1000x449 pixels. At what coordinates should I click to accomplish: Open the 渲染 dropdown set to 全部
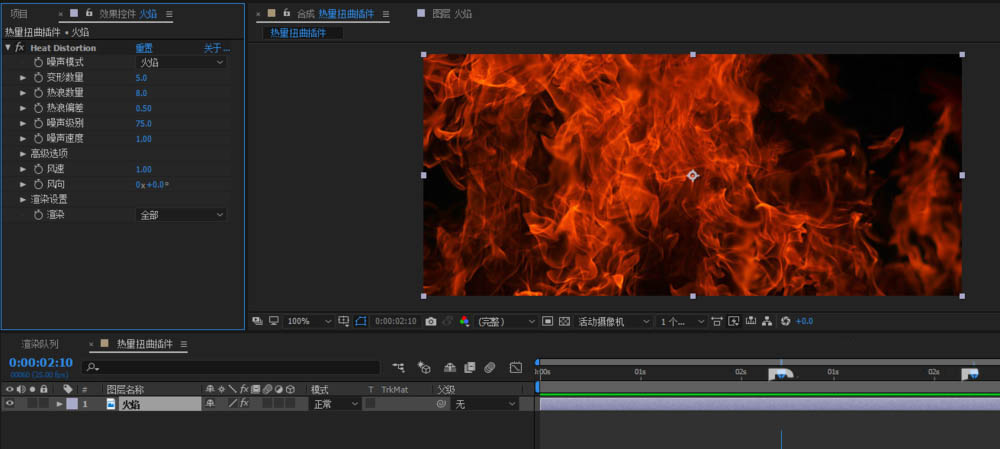click(181, 215)
